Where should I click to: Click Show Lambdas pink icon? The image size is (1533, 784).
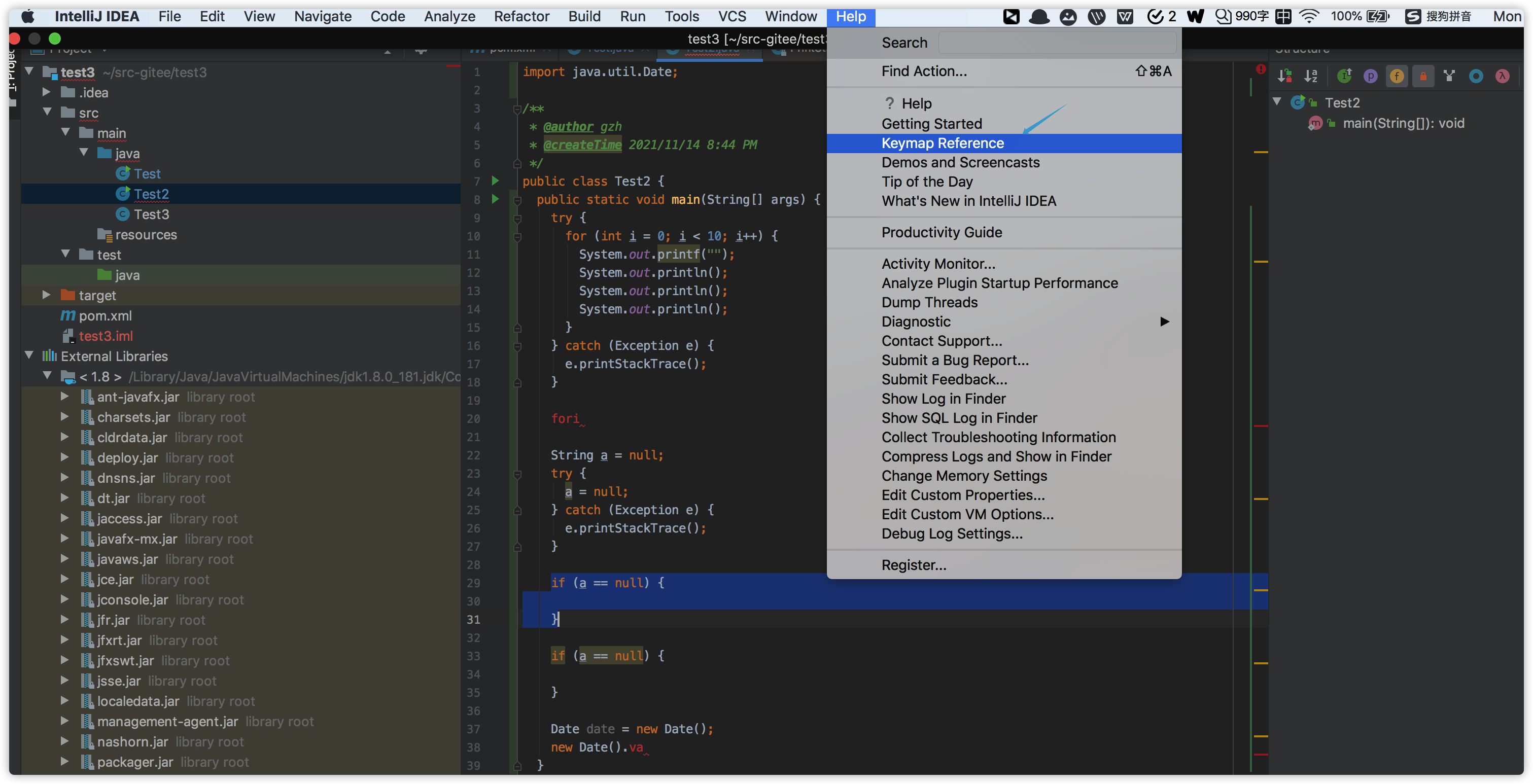click(x=1502, y=76)
